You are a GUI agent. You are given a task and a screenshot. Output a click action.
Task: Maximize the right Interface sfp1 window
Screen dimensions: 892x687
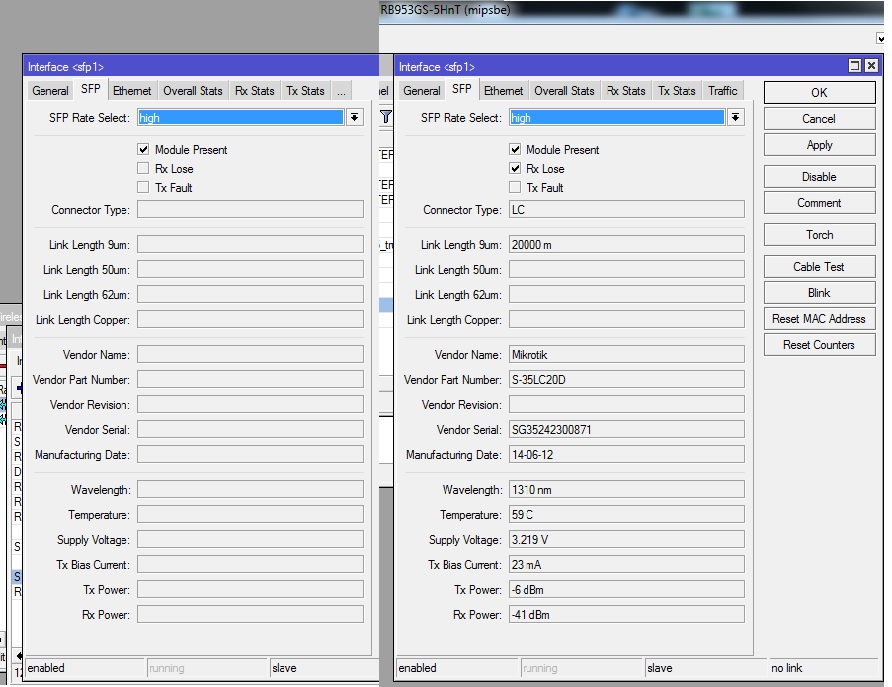coord(854,66)
